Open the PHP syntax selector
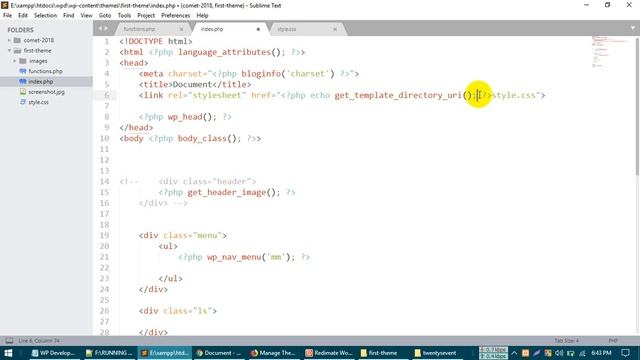Screen dimensions: 640x360 click(x=613, y=340)
